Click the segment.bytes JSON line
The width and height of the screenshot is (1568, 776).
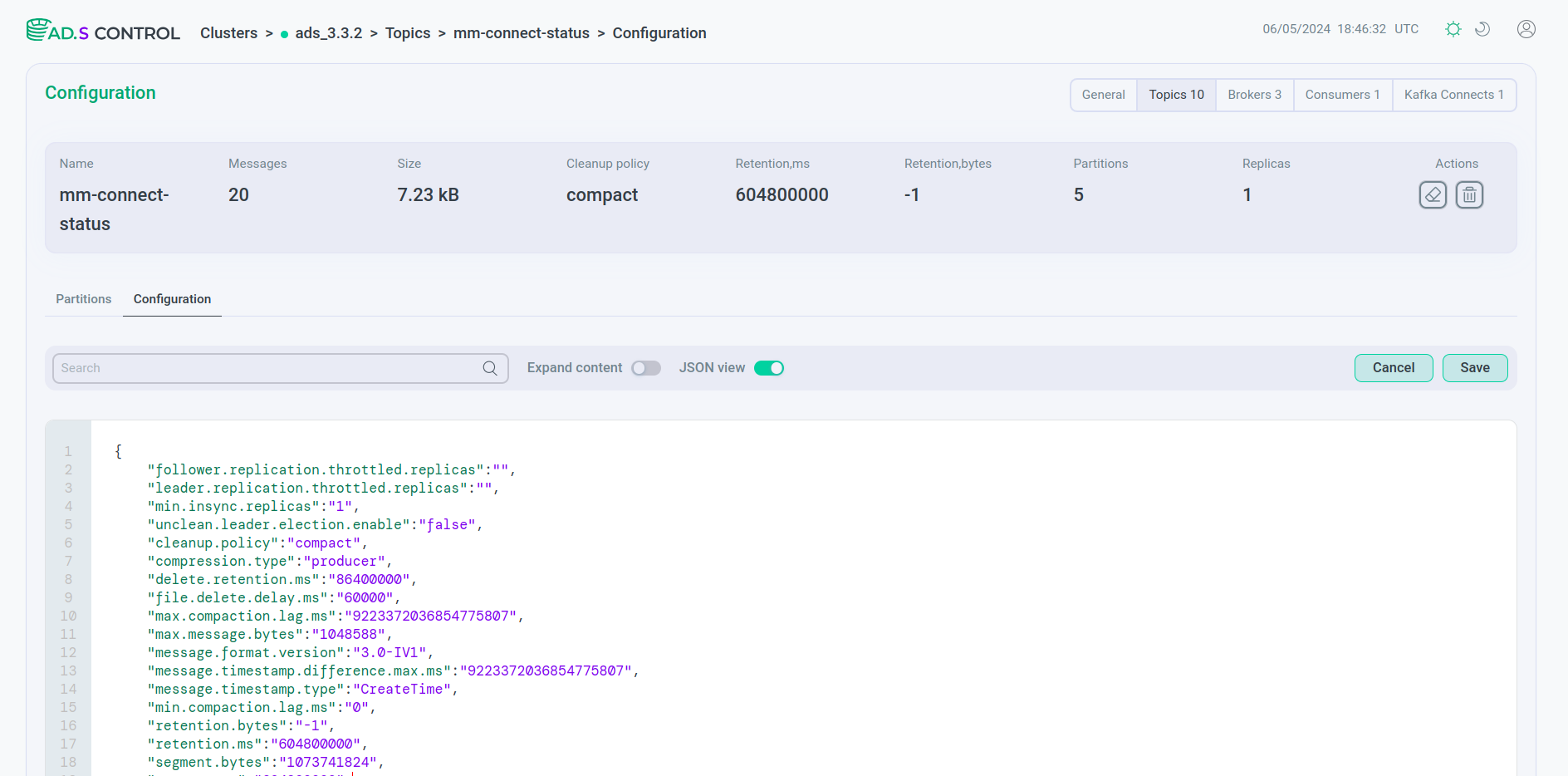(266, 762)
